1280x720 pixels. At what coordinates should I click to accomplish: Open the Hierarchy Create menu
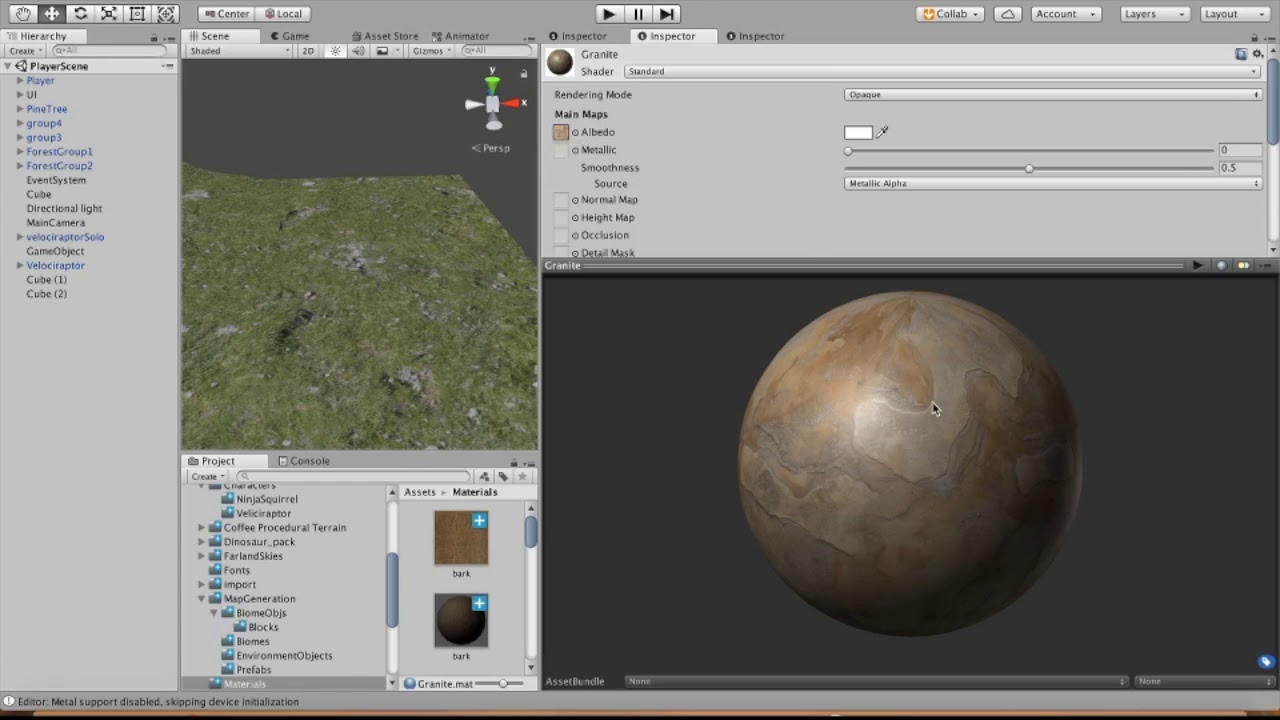[x=24, y=51]
